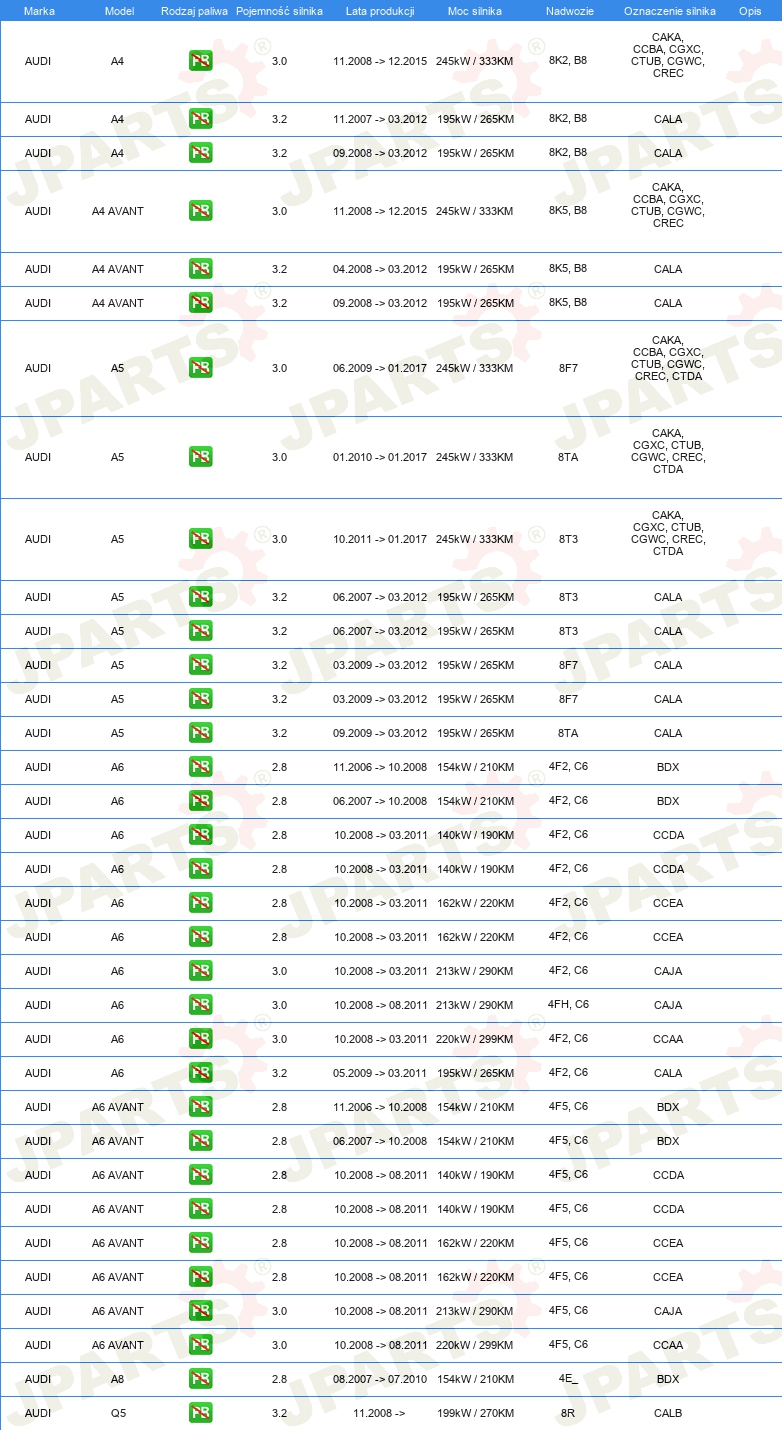
Task: Click the '8K2, B8' cell in A4 3.0 row
Action: [568, 60]
